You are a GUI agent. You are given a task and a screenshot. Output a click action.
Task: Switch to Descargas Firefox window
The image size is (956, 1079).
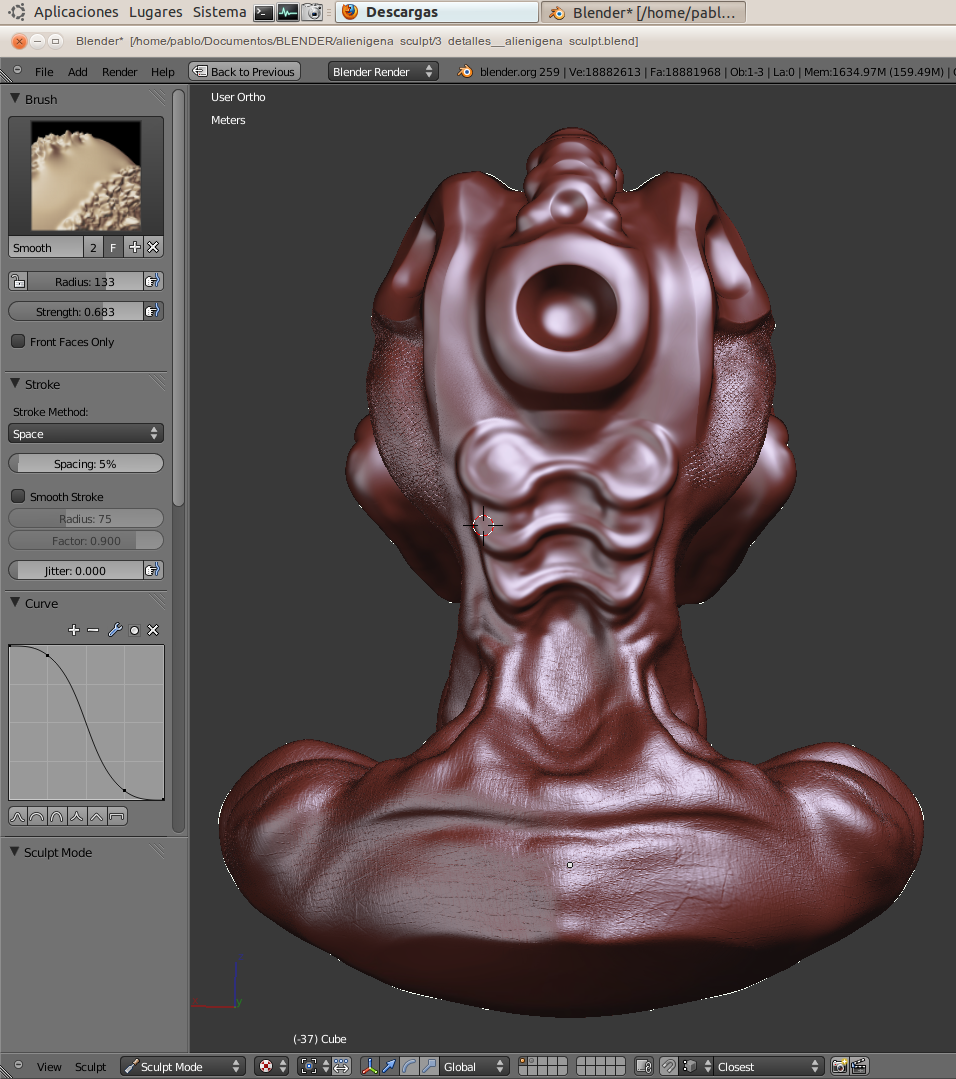click(436, 12)
